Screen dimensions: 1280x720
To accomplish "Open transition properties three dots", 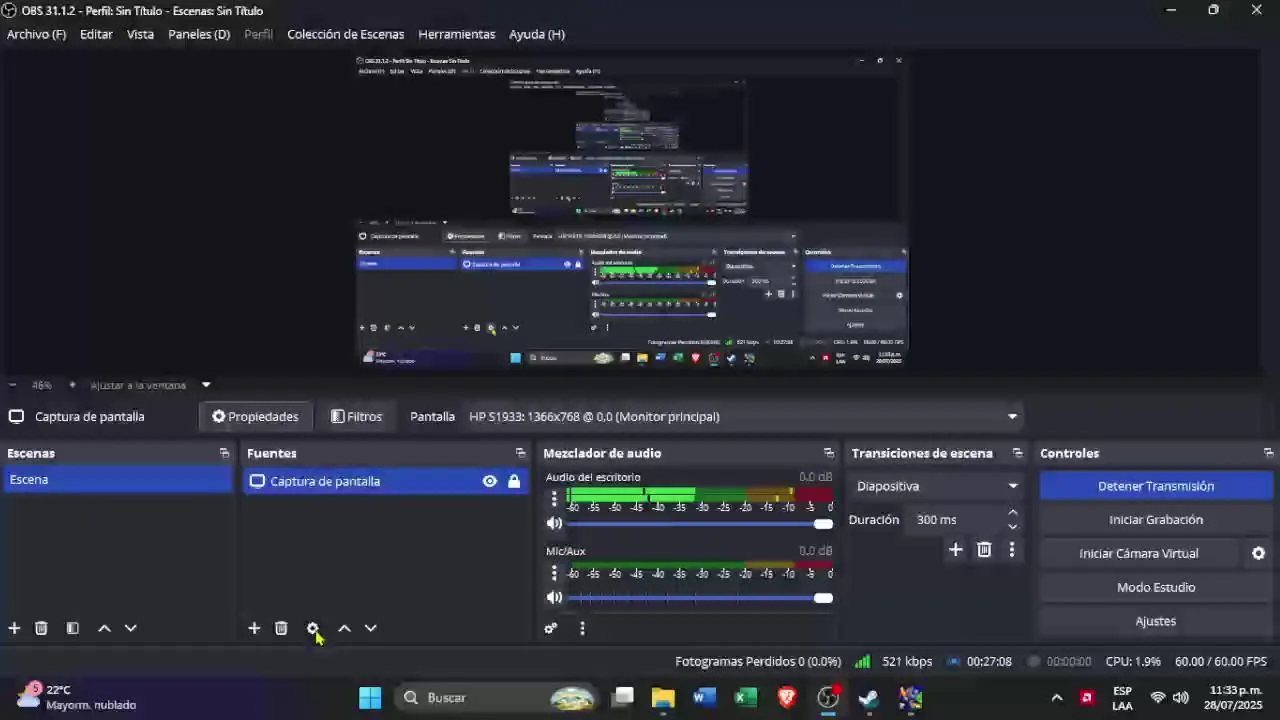I will (x=1012, y=549).
